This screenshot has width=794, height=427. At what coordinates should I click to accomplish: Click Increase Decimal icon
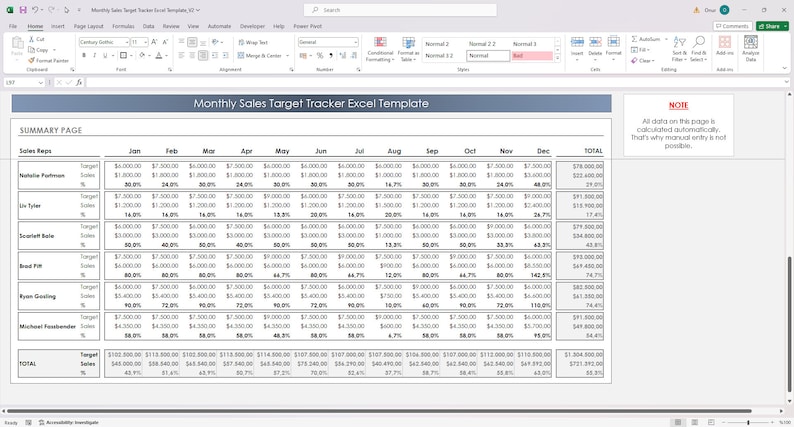click(342, 55)
